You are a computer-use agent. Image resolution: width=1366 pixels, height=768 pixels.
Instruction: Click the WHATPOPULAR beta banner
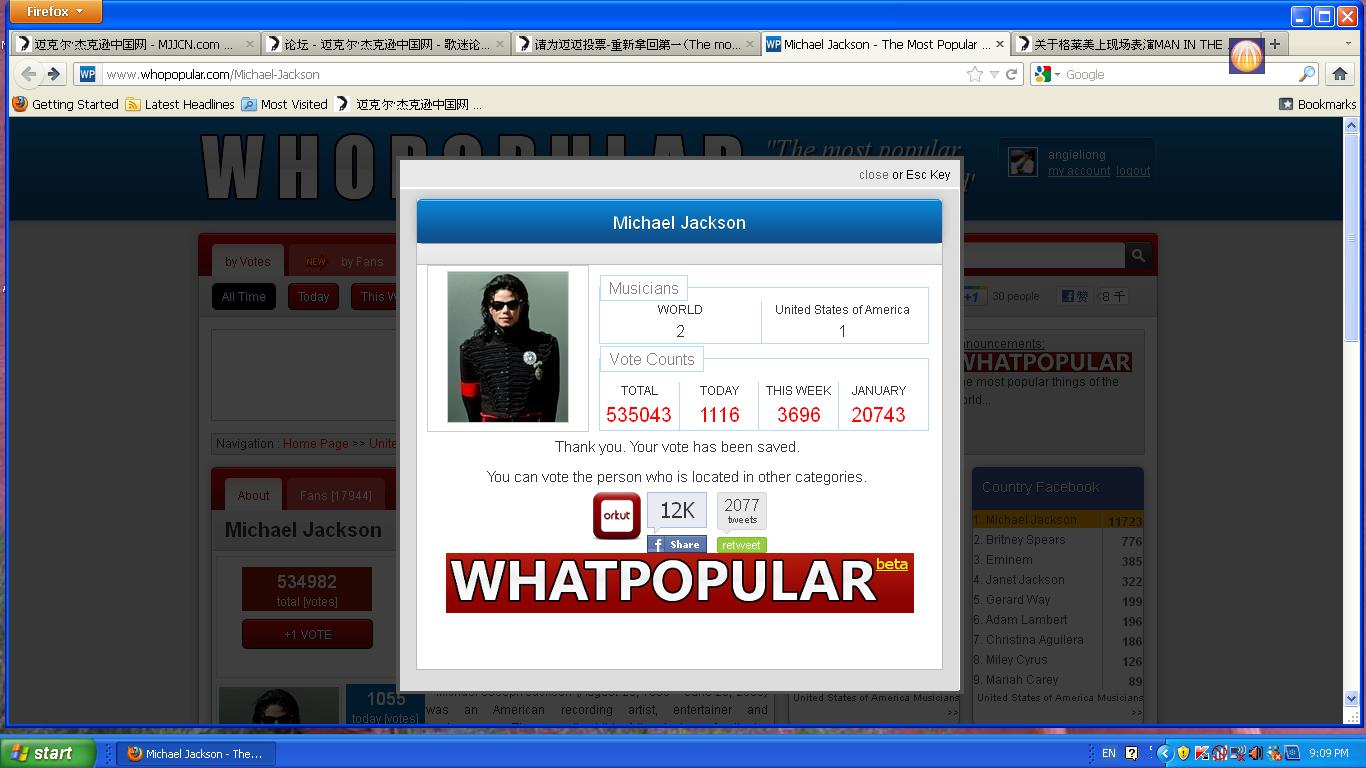pyautogui.click(x=679, y=583)
